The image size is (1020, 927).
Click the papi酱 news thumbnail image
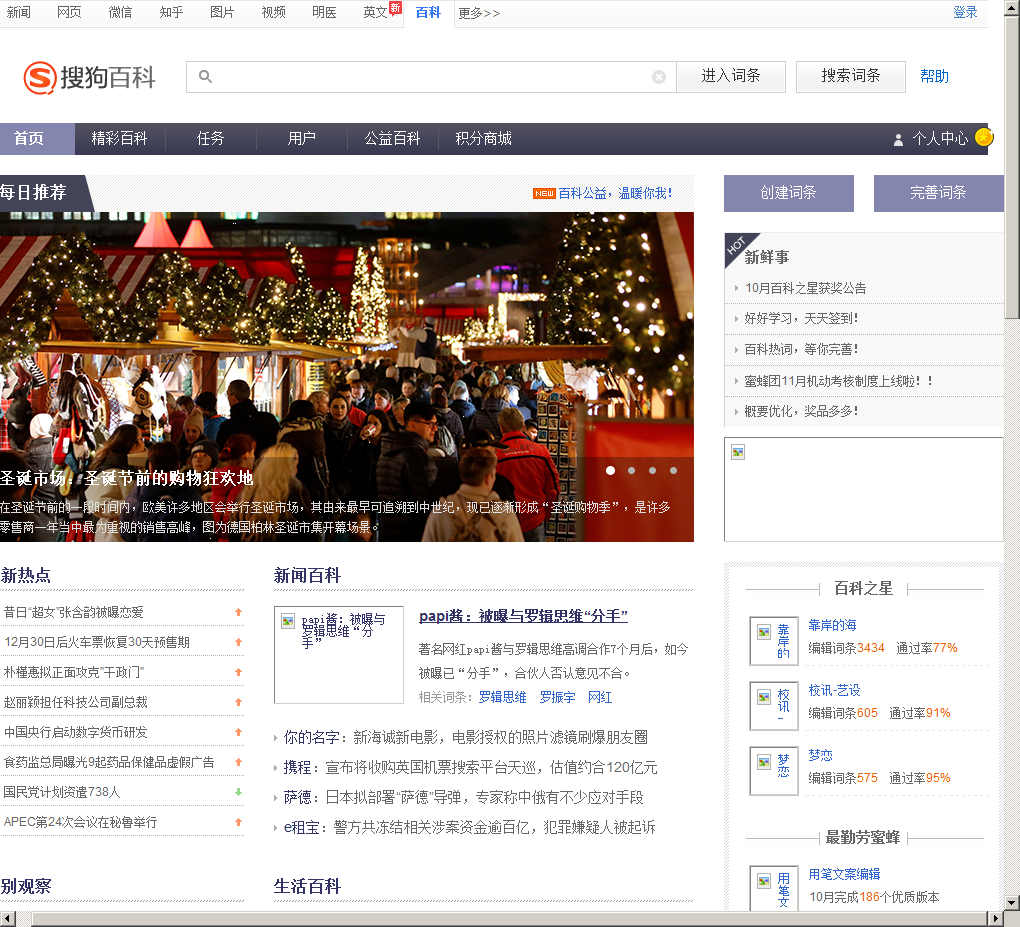(338, 654)
